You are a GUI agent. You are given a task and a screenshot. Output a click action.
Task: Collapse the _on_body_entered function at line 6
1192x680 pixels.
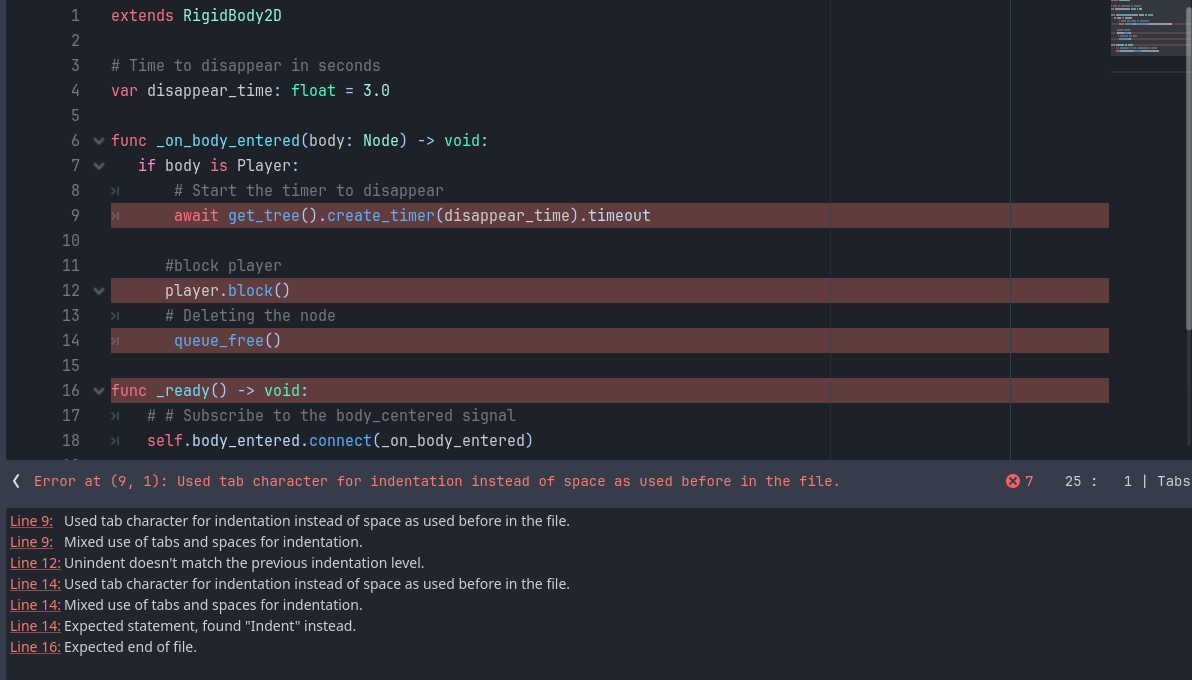pos(99,141)
